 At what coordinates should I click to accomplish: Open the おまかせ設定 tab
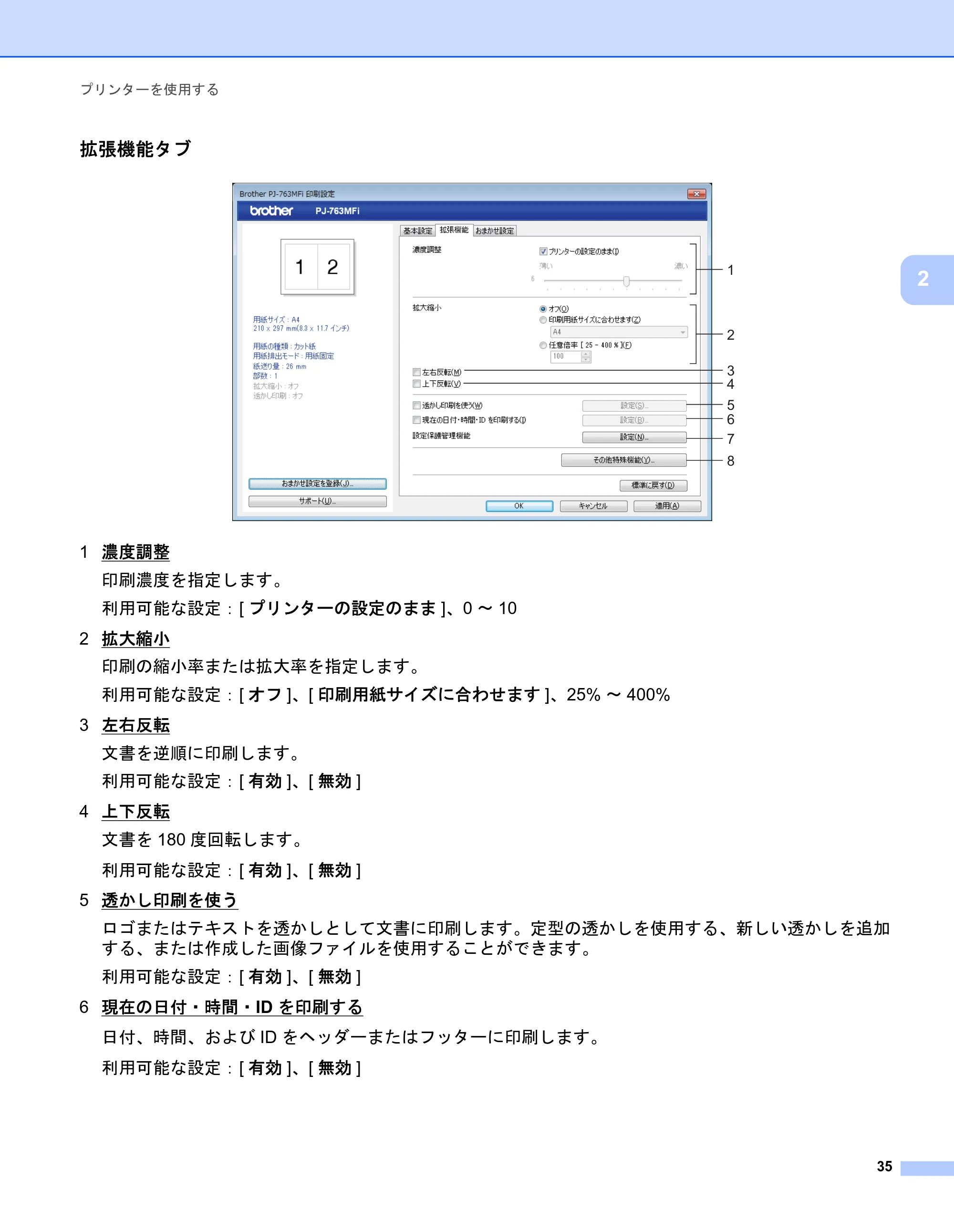(x=495, y=231)
